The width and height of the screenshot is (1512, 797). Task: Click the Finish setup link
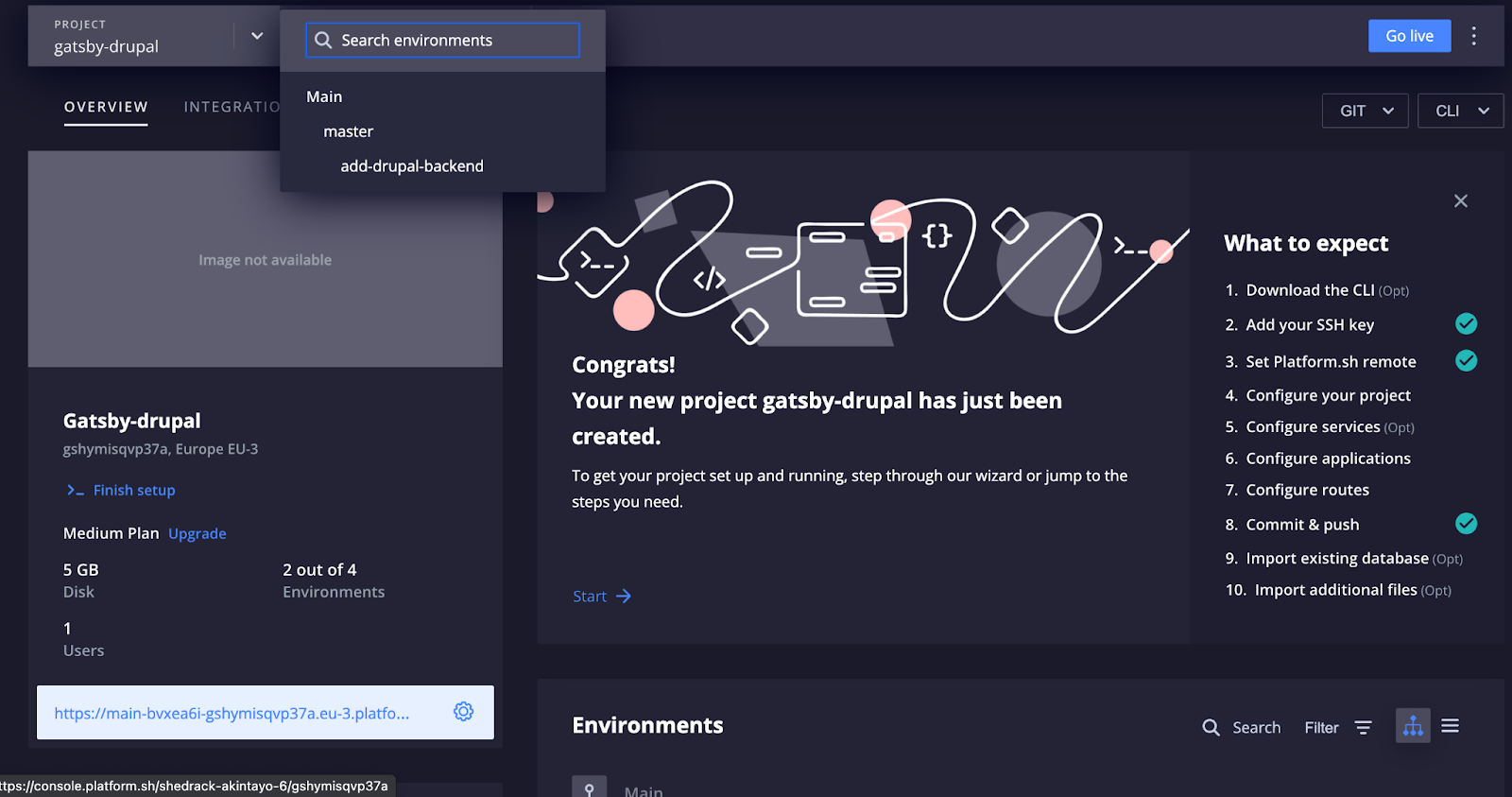[134, 490]
